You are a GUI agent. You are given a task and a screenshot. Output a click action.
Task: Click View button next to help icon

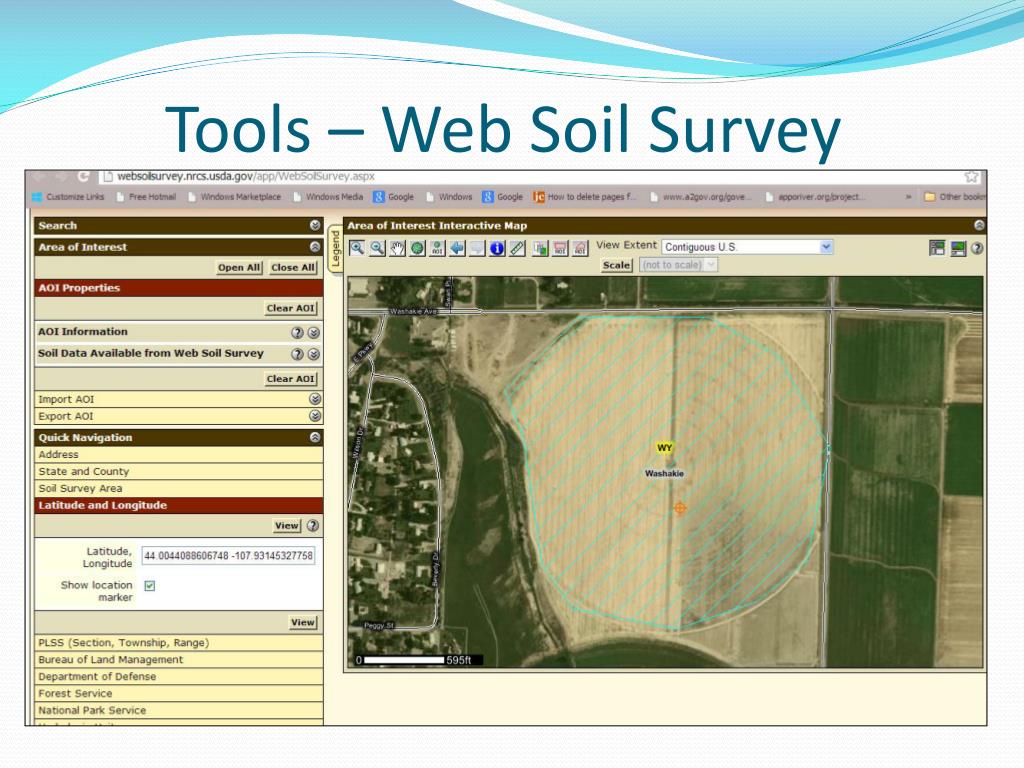pos(287,526)
